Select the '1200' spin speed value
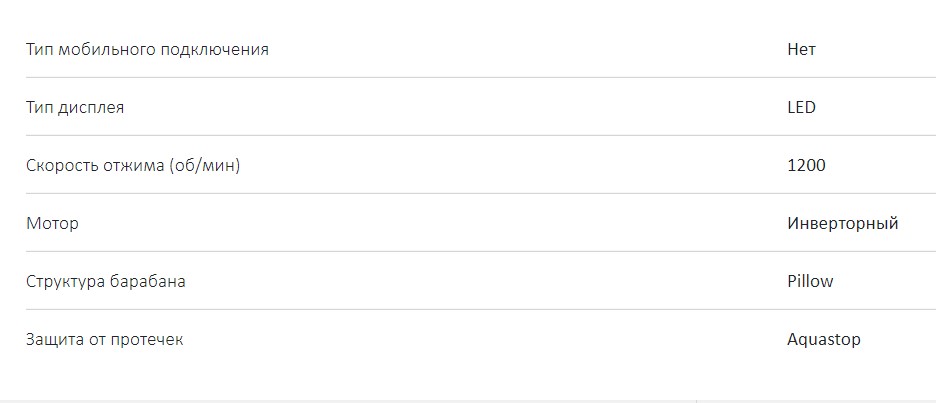The width and height of the screenshot is (936, 403). pos(806,165)
